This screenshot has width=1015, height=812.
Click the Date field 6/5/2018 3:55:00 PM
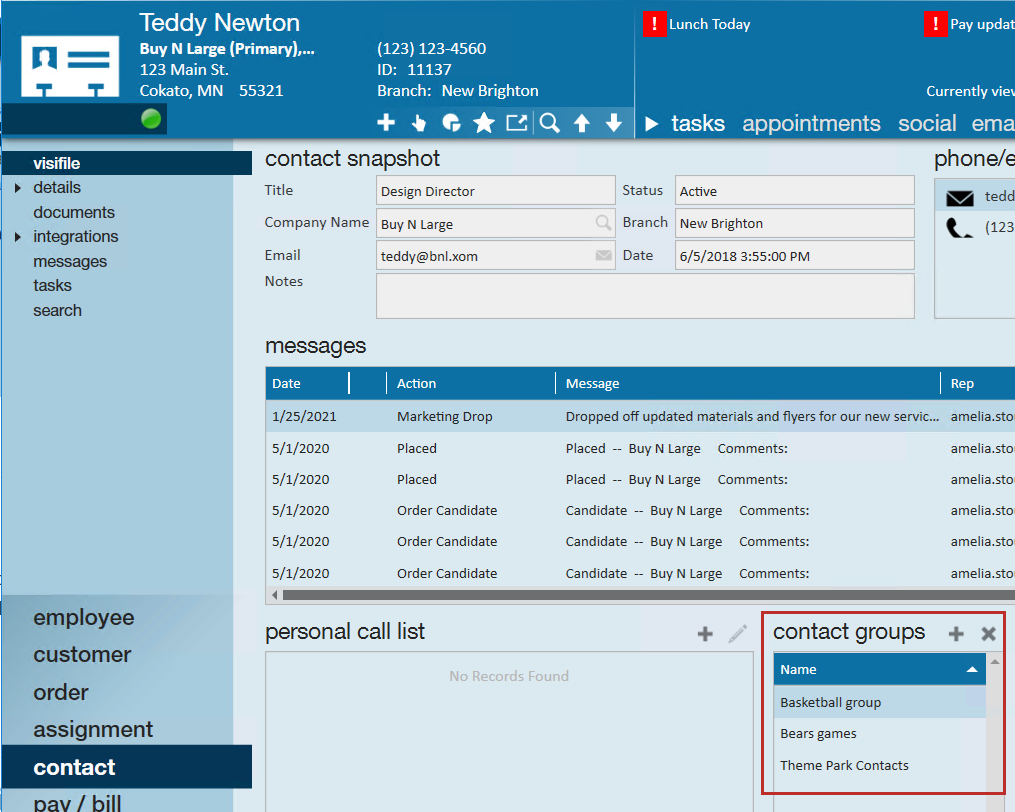point(794,255)
